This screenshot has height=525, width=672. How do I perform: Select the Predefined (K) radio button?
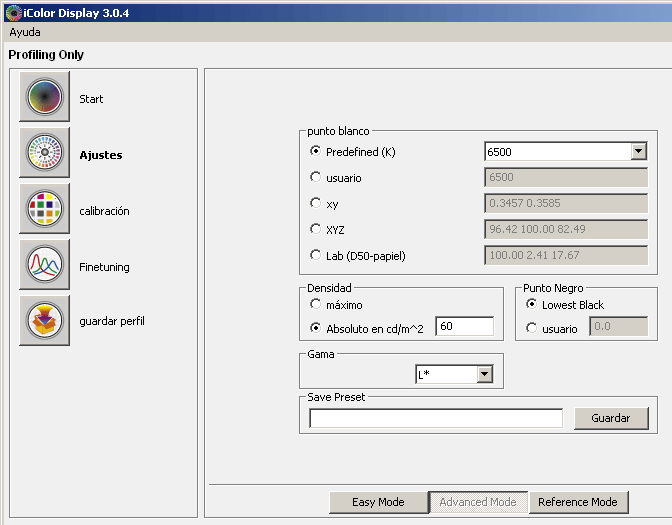point(316,152)
